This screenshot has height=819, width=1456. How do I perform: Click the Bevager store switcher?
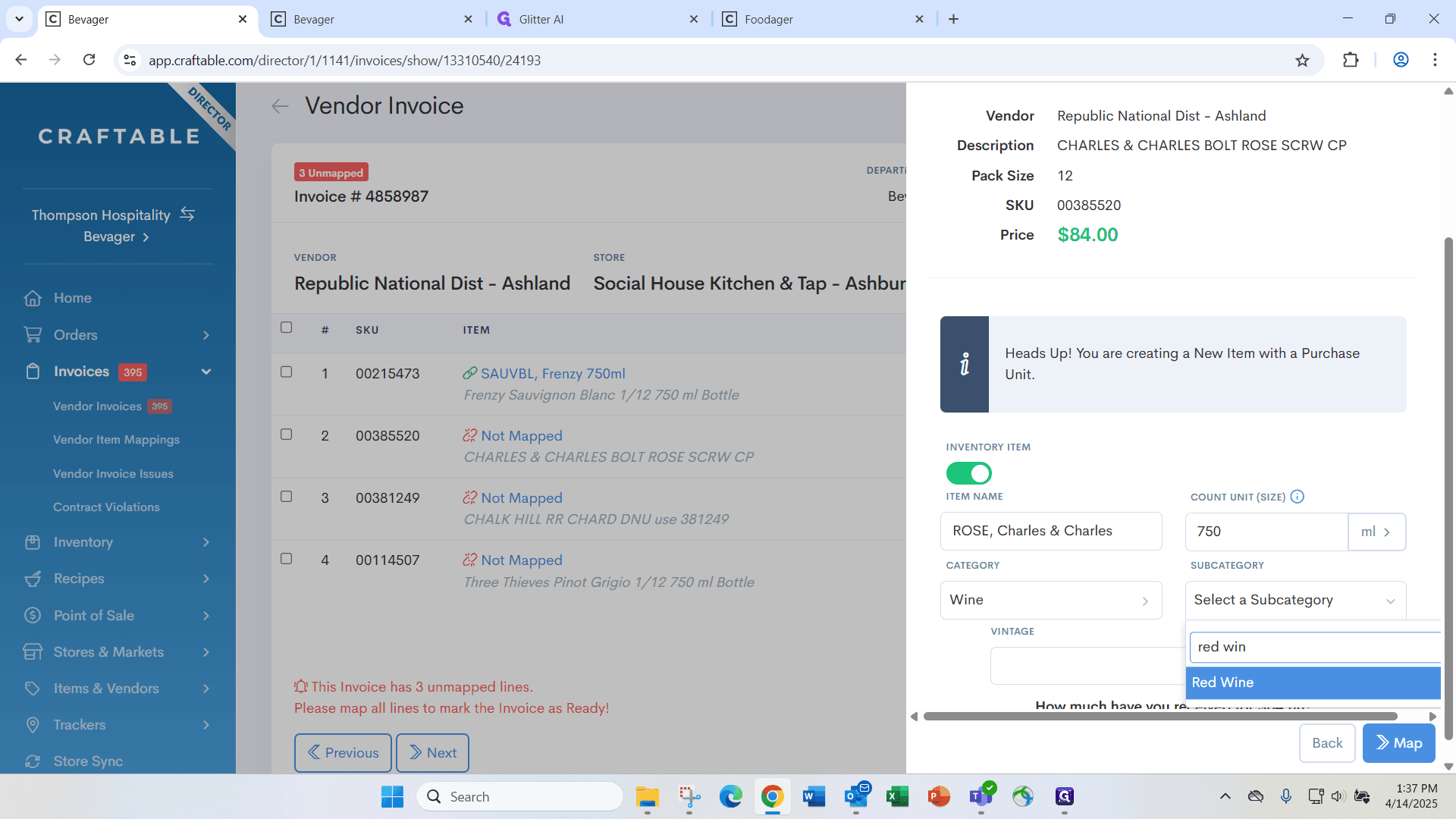[115, 237]
